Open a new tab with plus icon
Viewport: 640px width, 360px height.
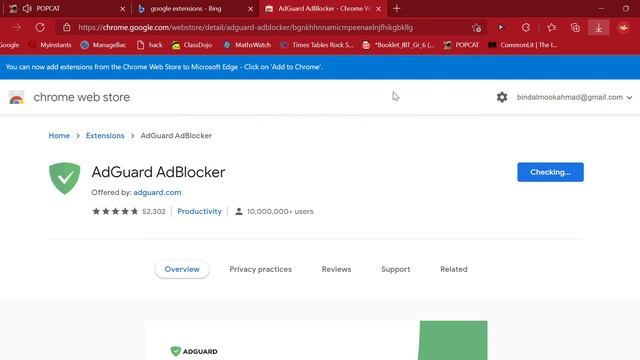pyautogui.click(x=396, y=9)
